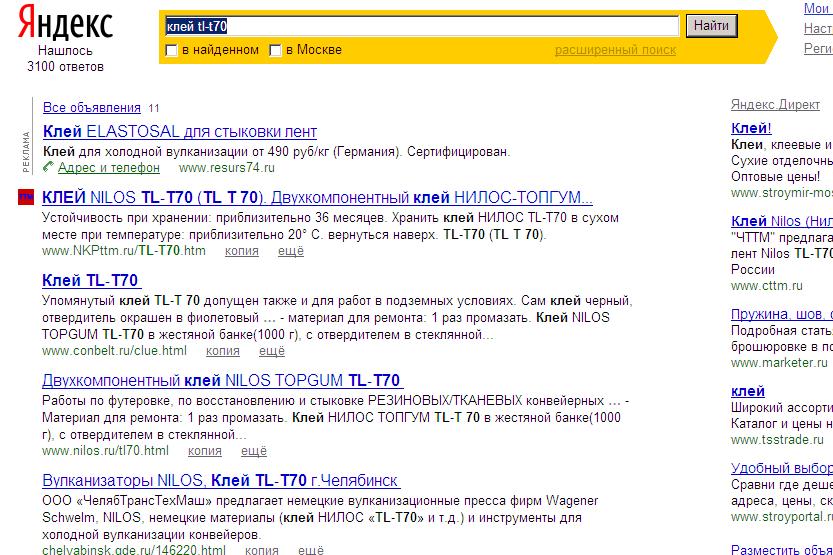This screenshot has height=555, width=833.
Task: Open the Все объявления link
Action: [92, 107]
